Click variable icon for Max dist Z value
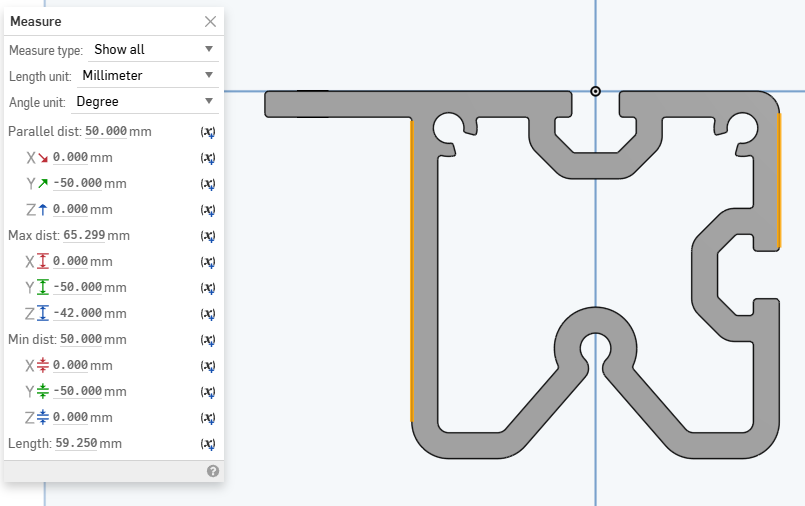The height and width of the screenshot is (506, 805). pyautogui.click(x=208, y=314)
